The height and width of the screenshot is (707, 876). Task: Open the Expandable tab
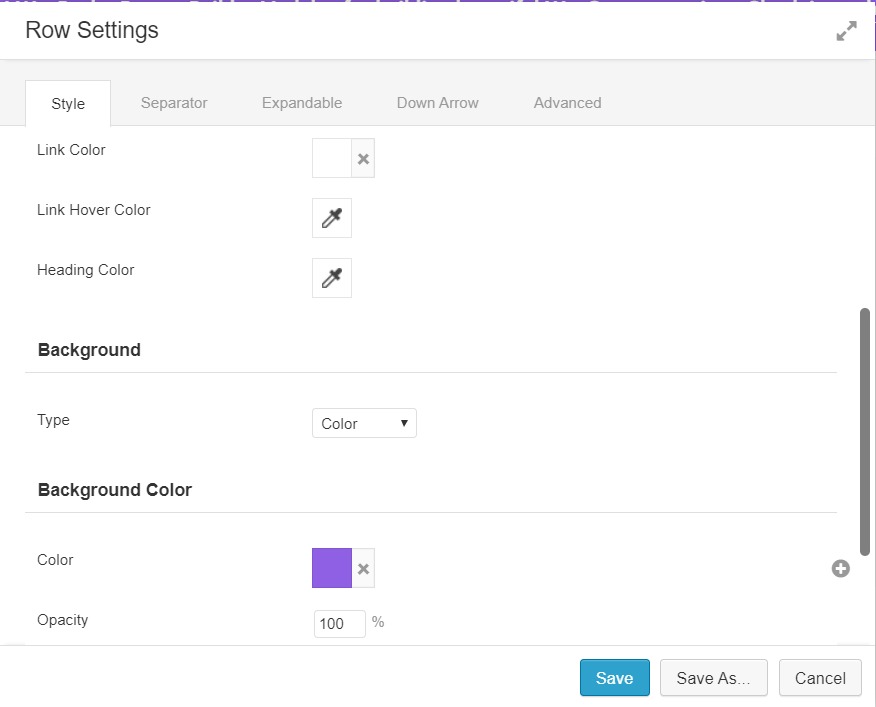click(302, 103)
